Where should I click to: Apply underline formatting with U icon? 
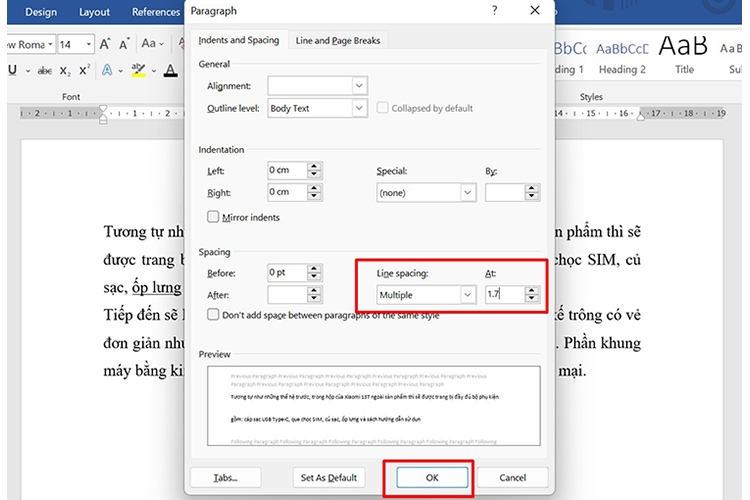point(13,70)
